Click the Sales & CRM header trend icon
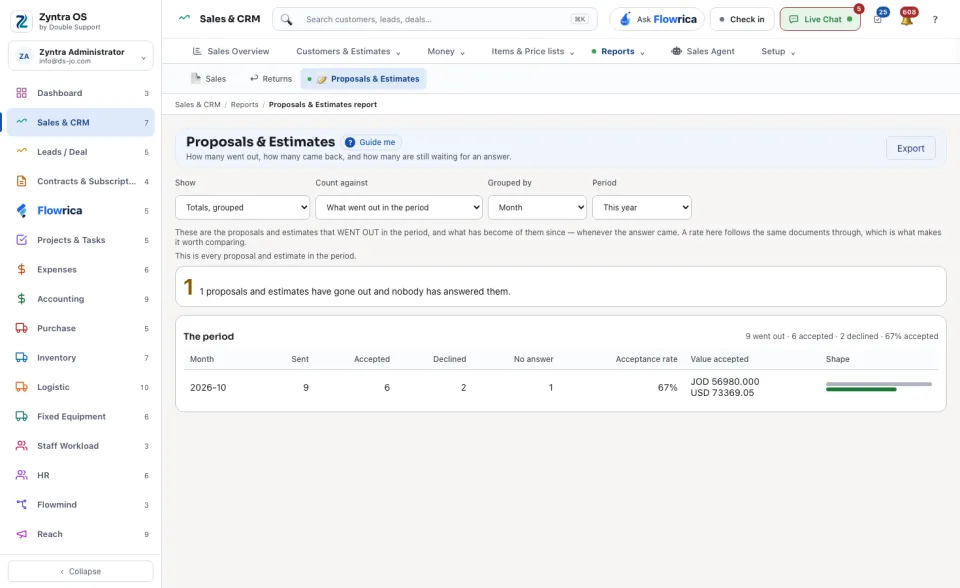Viewport: 960px width, 588px height. pos(184,18)
